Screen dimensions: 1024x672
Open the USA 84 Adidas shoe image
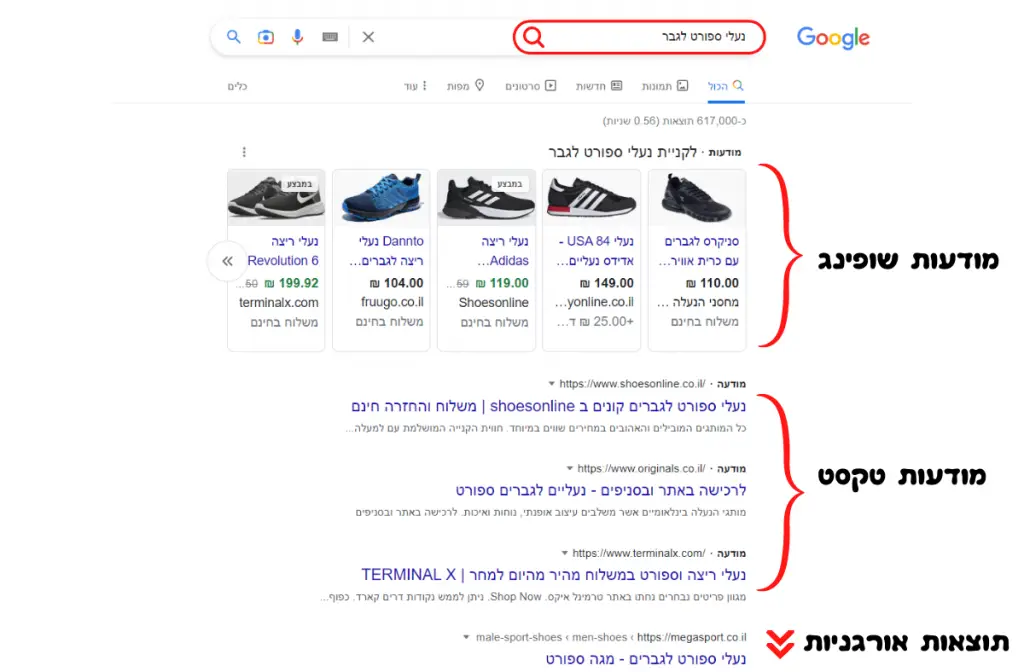click(x=592, y=198)
